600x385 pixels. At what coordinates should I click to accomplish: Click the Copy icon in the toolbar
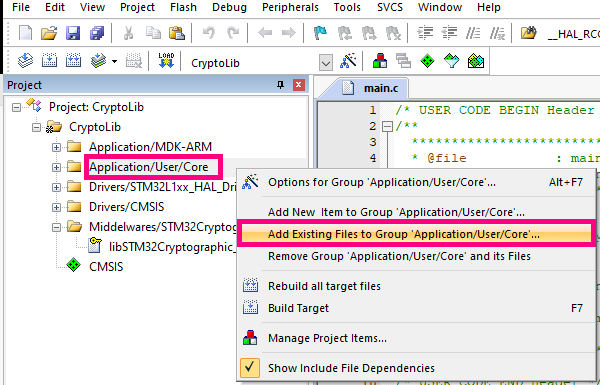(x=153, y=33)
